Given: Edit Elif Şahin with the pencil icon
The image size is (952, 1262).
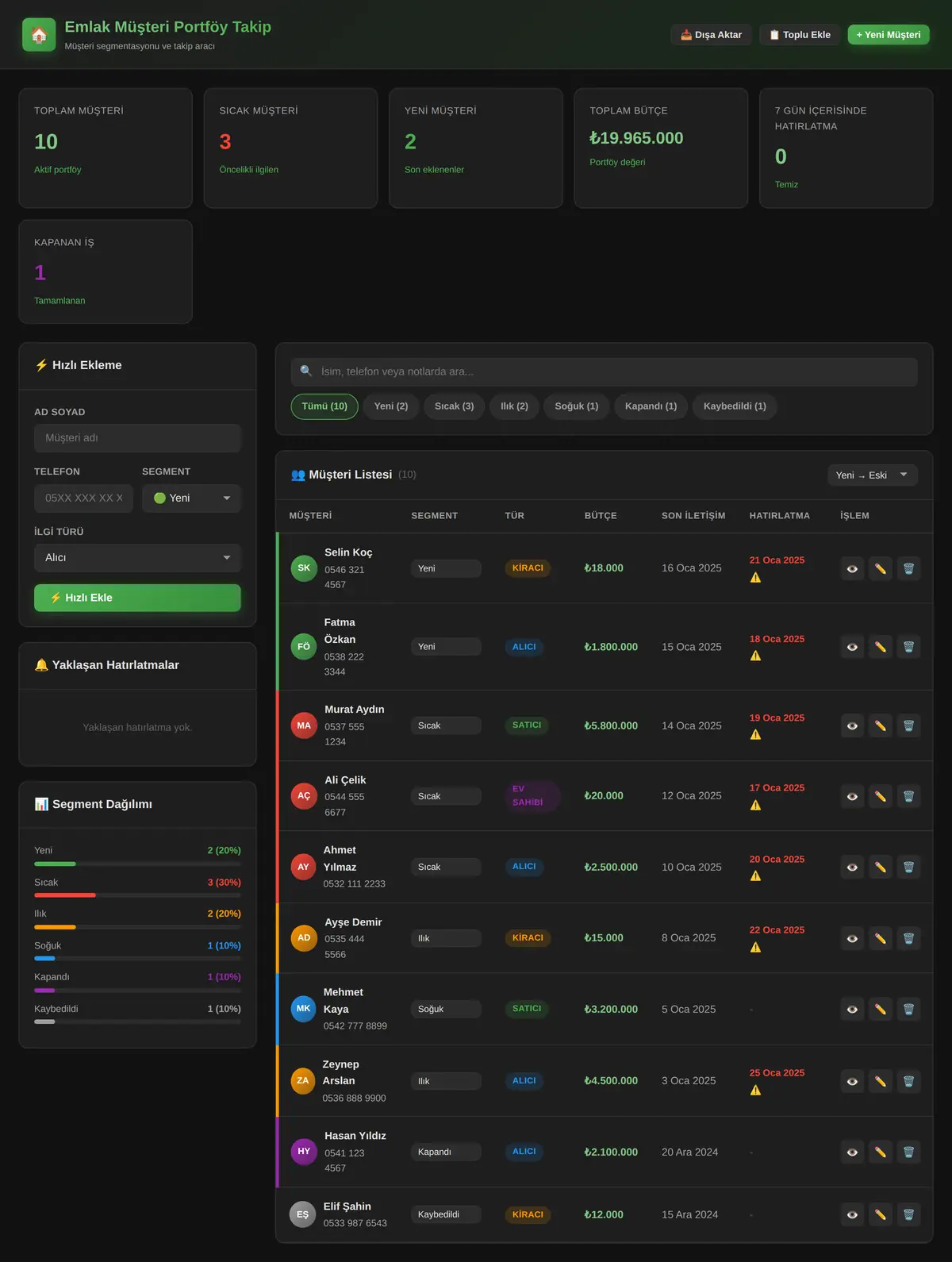Looking at the screenshot, I should (x=881, y=1214).
